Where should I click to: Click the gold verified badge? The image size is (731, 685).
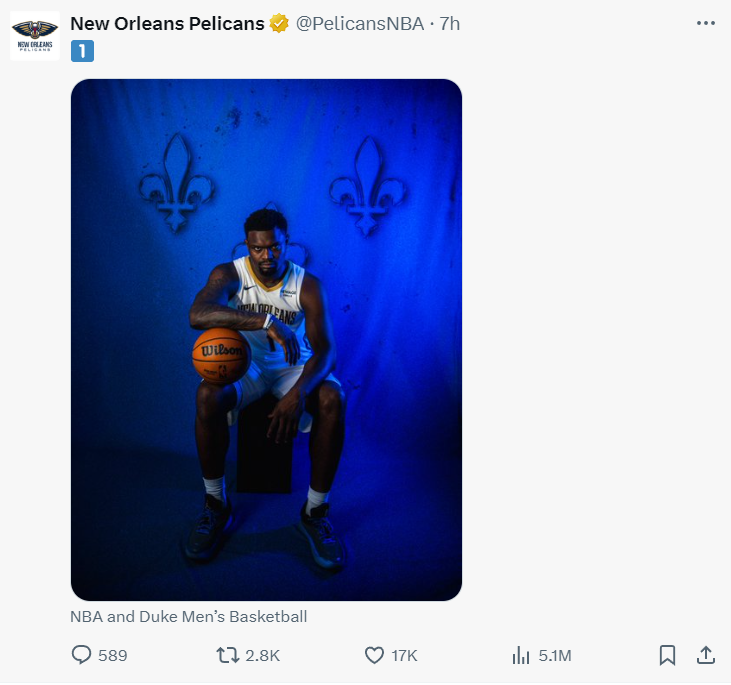280,23
